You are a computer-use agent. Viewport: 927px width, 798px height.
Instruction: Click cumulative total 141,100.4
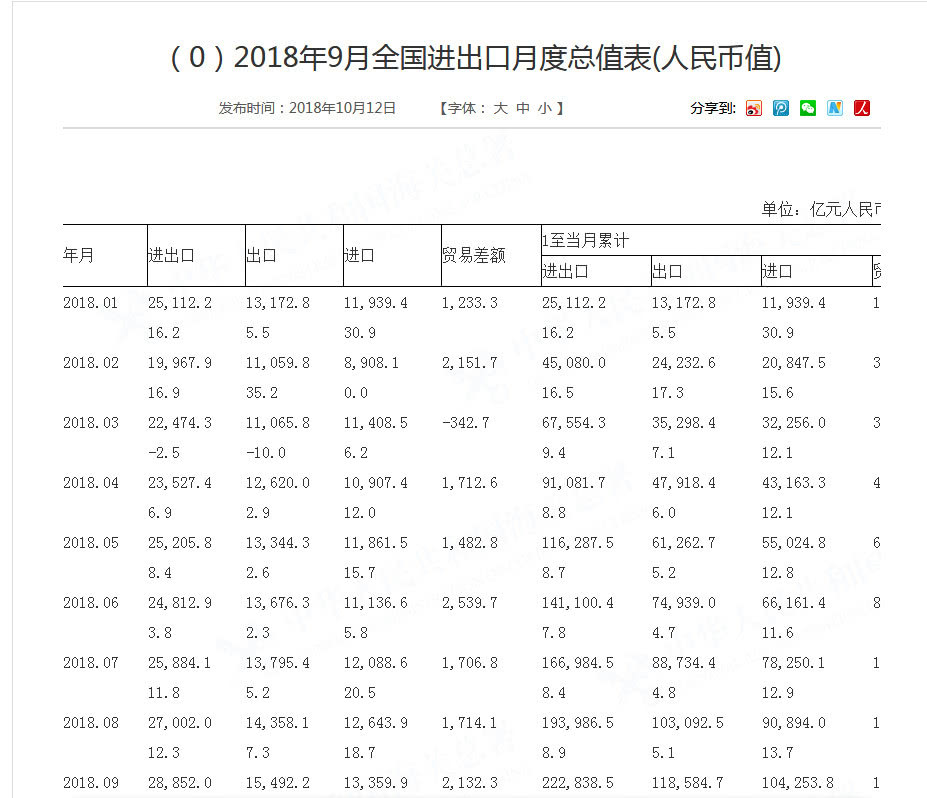click(578, 603)
